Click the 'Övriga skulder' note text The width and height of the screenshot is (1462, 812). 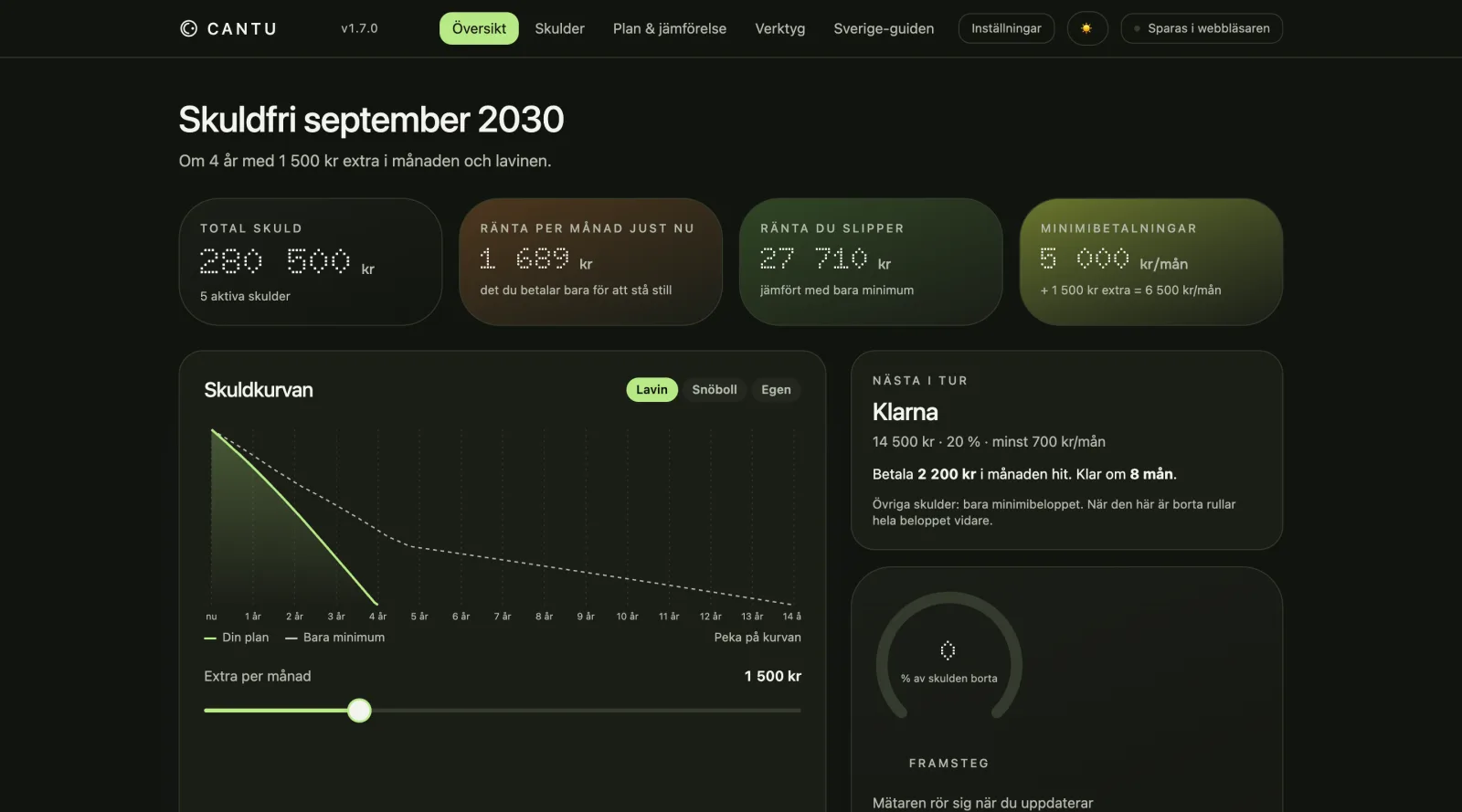pos(1054,512)
